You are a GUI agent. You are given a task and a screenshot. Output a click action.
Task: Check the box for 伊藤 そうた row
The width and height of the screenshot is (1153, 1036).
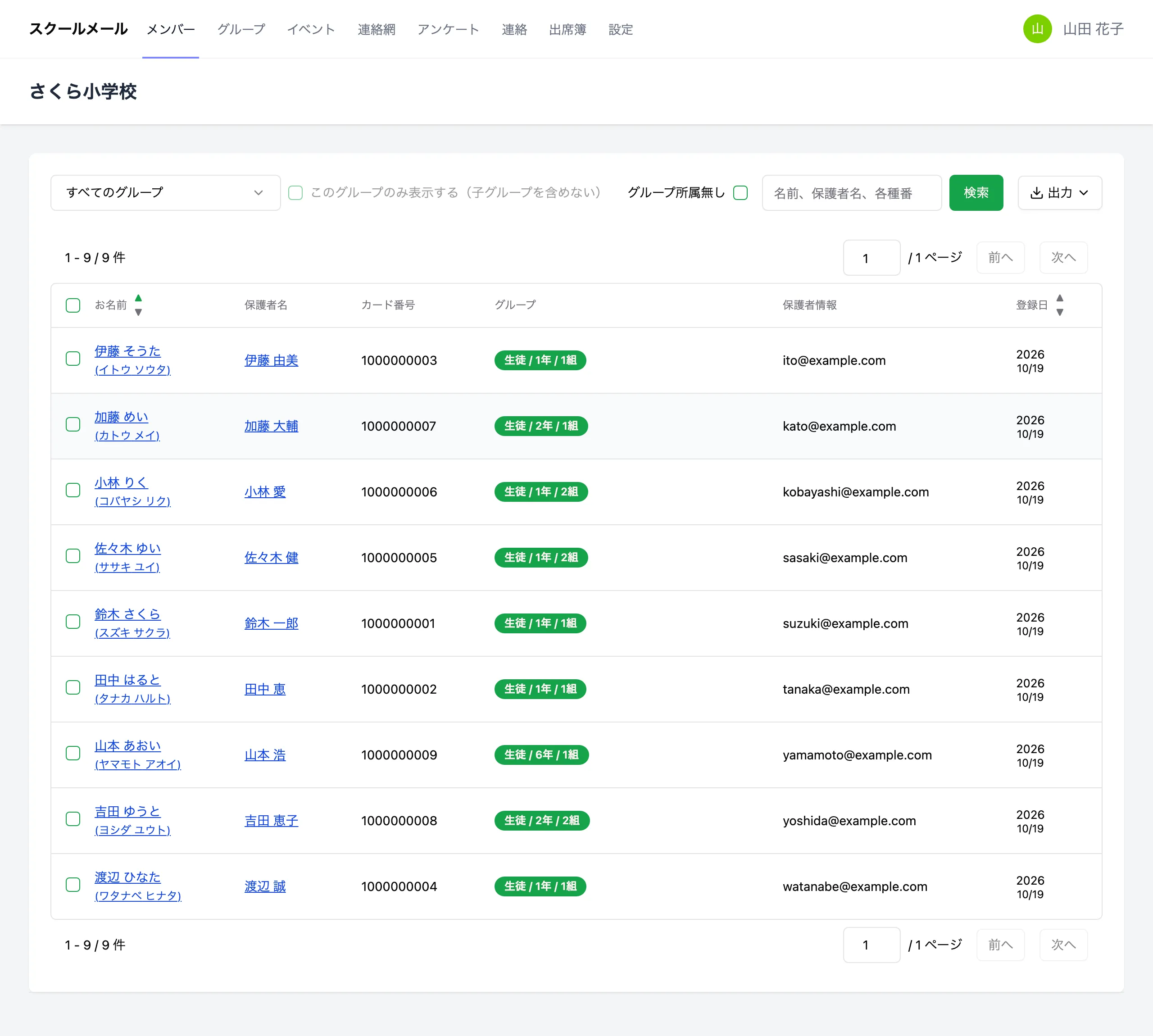click(x=73, y=359)
